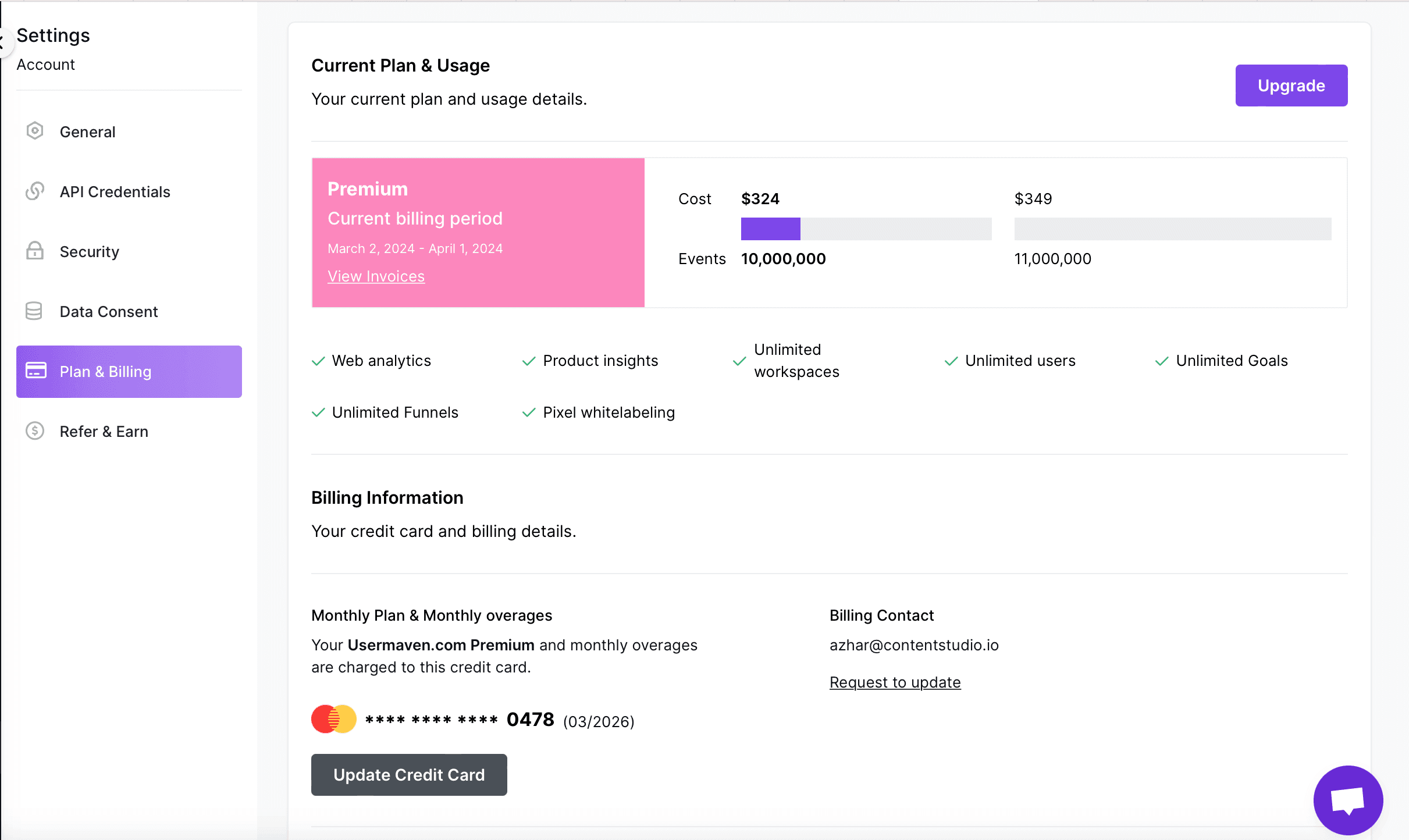Click the Refer & Earn icon
The height and width of the screenshot is (840, 1409).
pos(35,431)
